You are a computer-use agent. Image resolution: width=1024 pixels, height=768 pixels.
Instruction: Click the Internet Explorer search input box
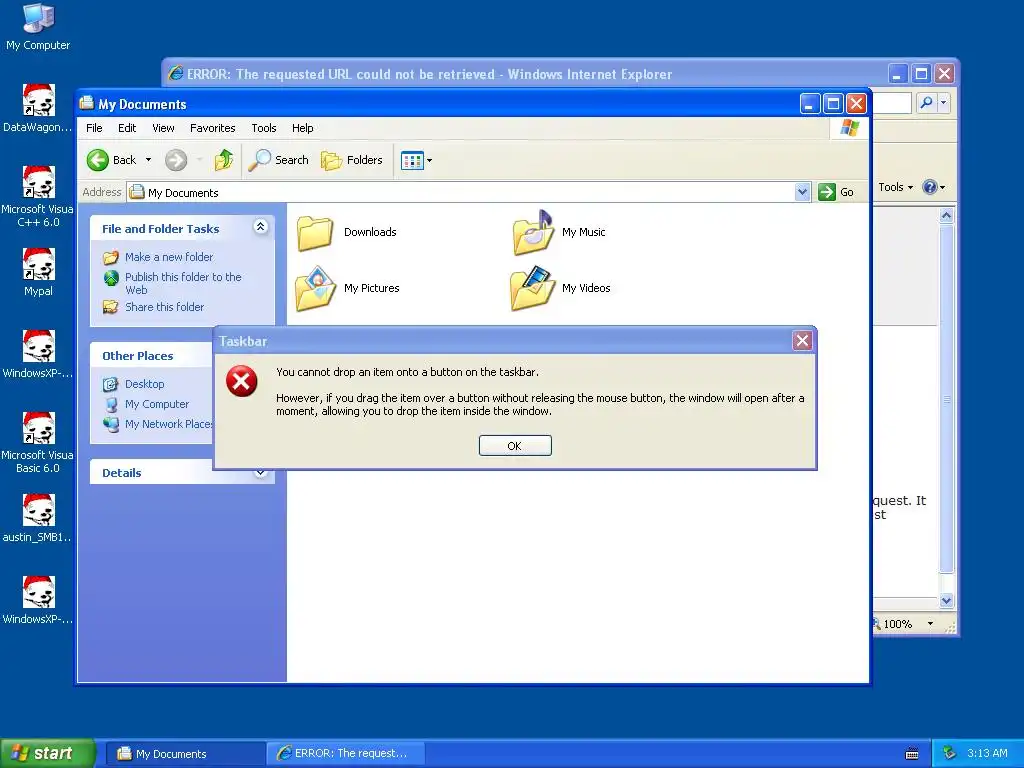pos(892,103)
